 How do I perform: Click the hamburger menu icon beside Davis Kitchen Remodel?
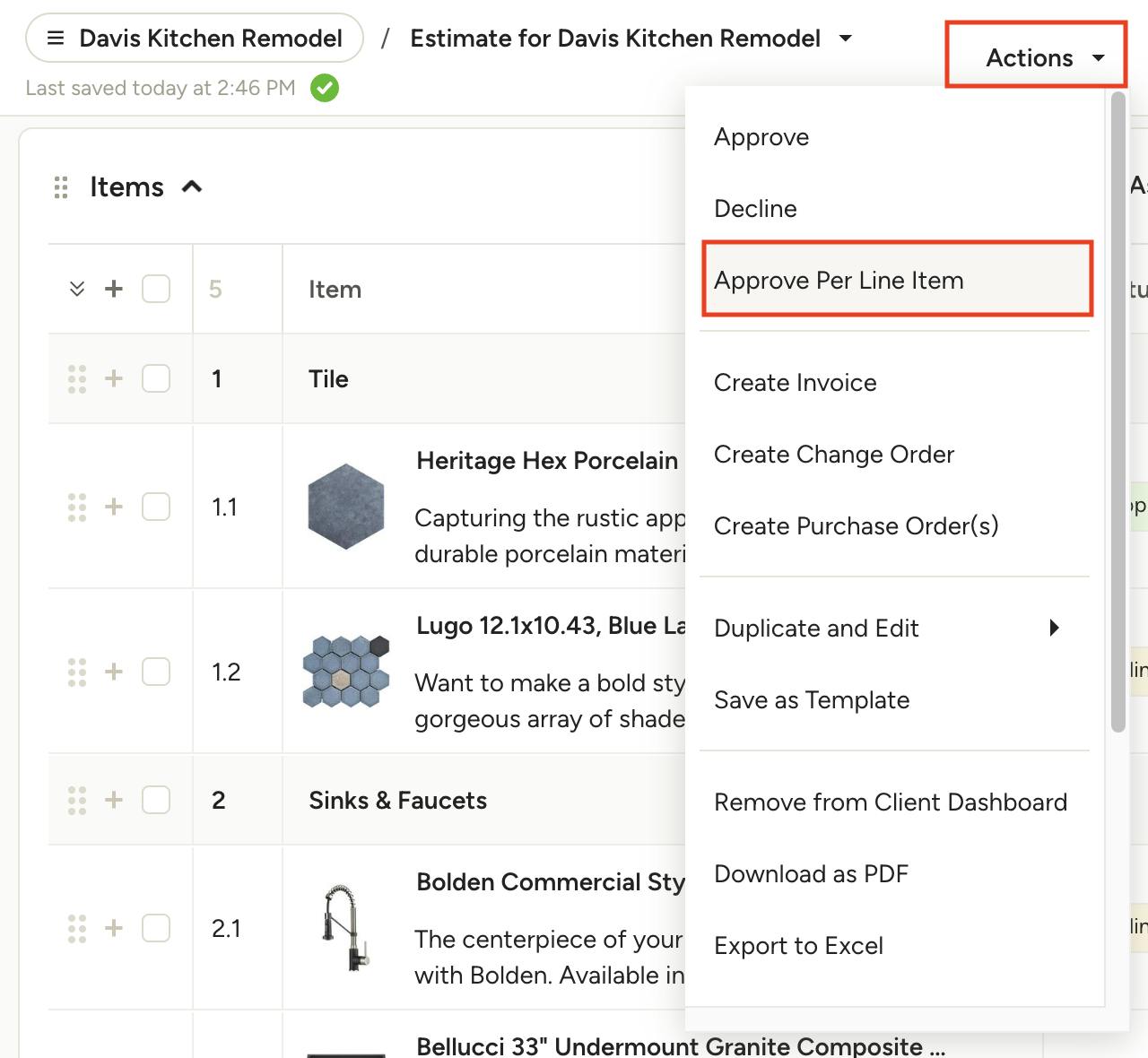point(56,39)
